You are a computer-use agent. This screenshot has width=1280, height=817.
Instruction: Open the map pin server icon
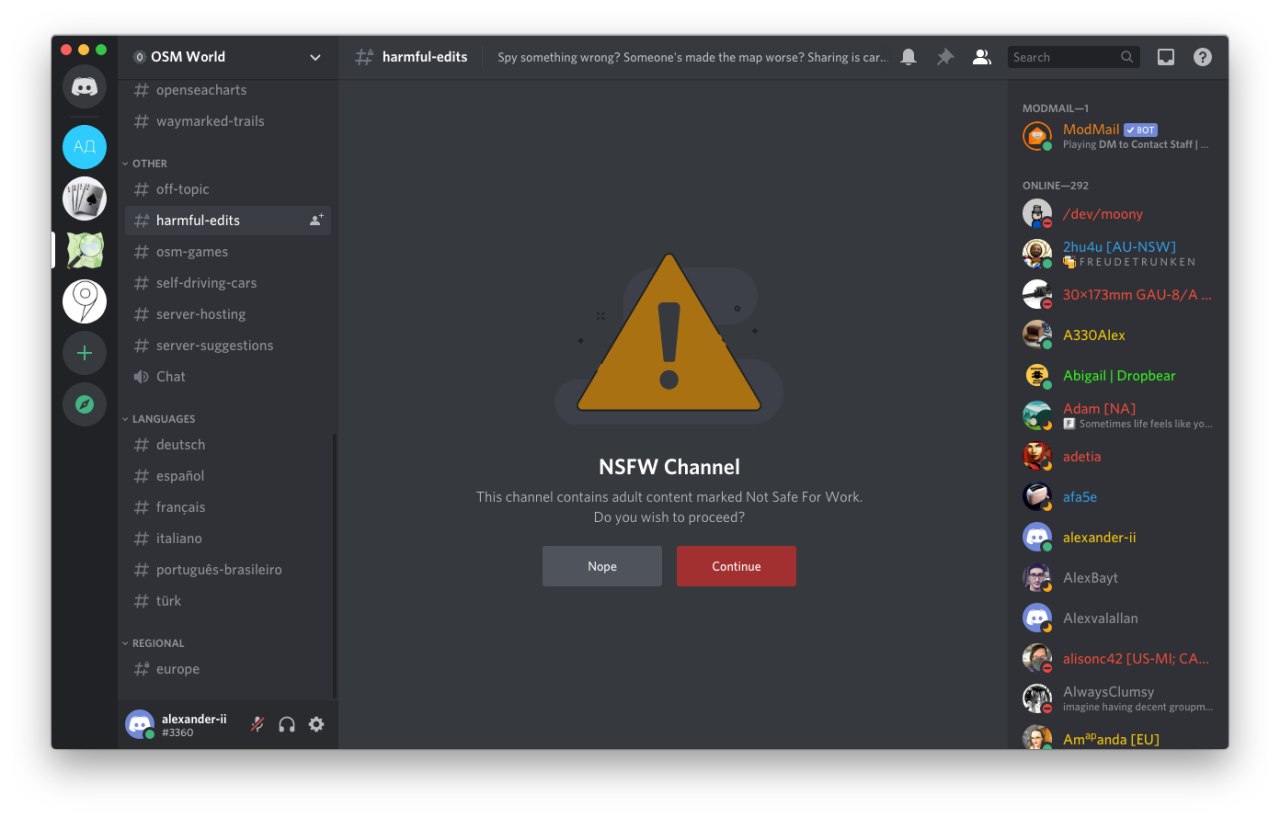85,301
